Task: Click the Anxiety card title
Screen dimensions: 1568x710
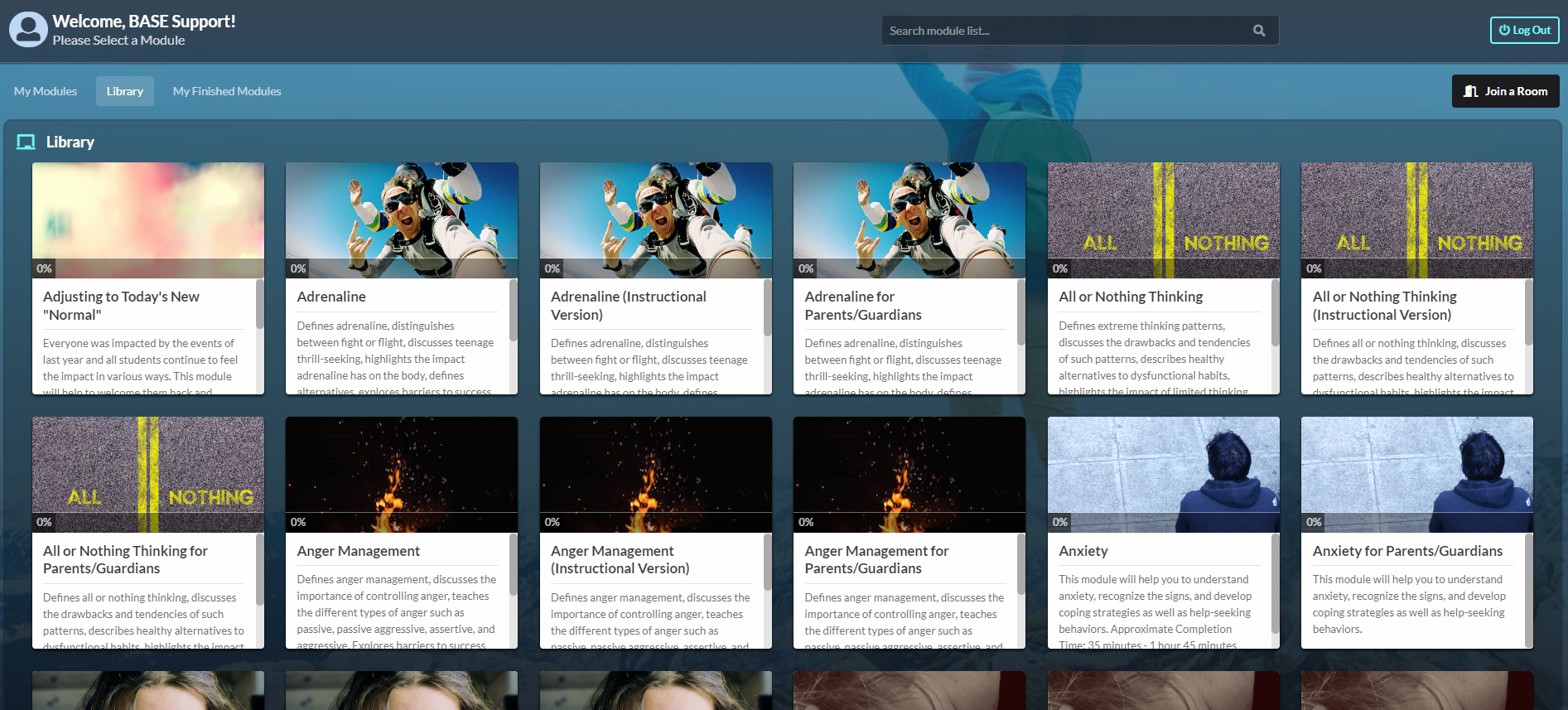Action: point(1083,551)
